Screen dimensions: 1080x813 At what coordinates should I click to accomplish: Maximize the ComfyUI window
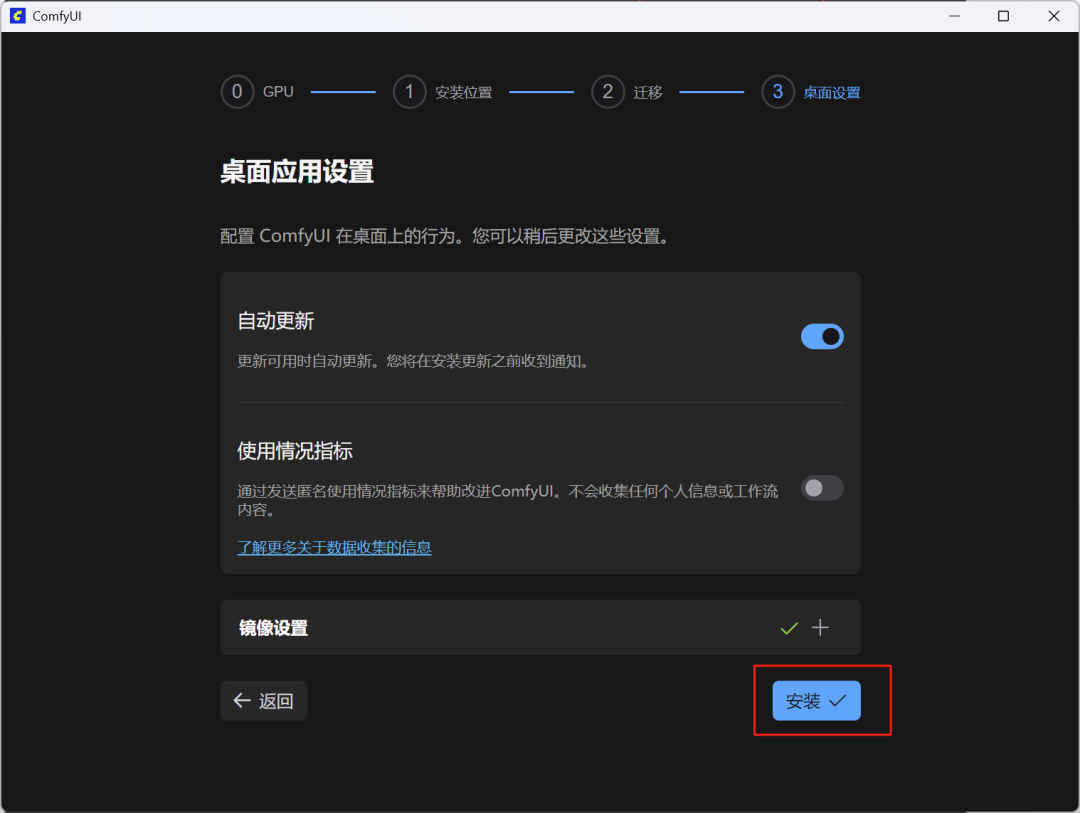click(1004, 16)
